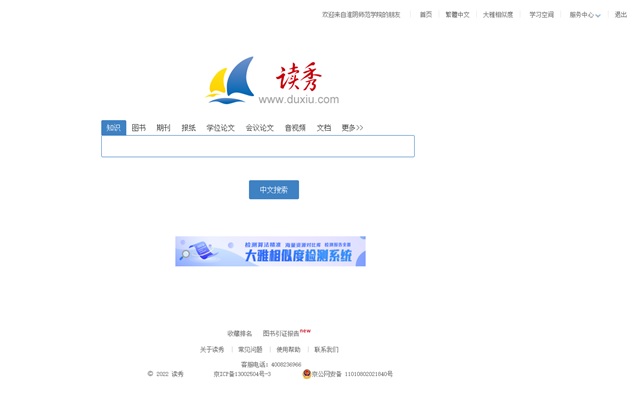The height and width of the screenshot is (393, 637).
Task: Select the 知识 search tab
Action: click(113, 128)
